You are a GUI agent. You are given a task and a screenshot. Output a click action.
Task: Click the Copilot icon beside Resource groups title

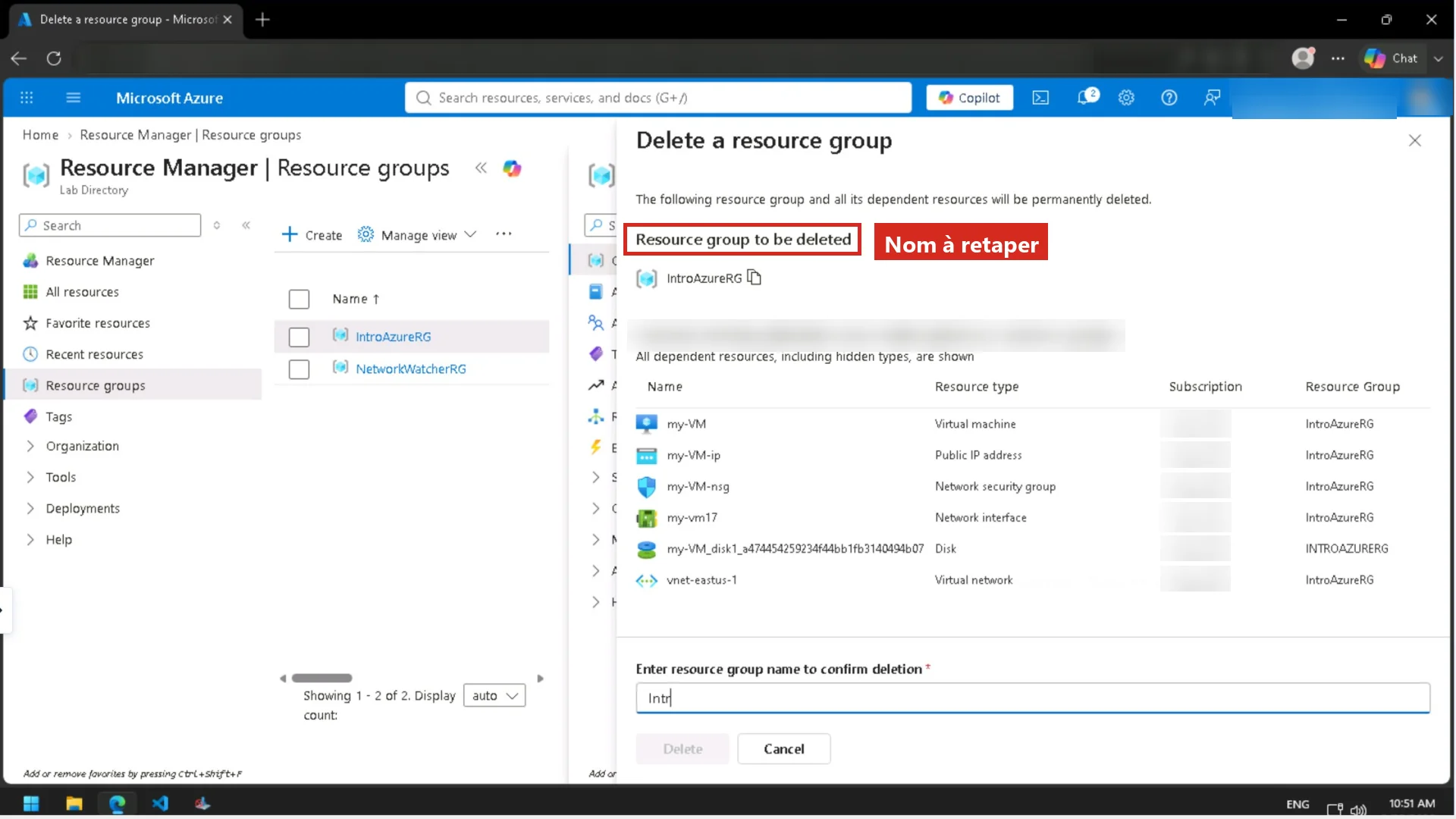click(513, 168)
